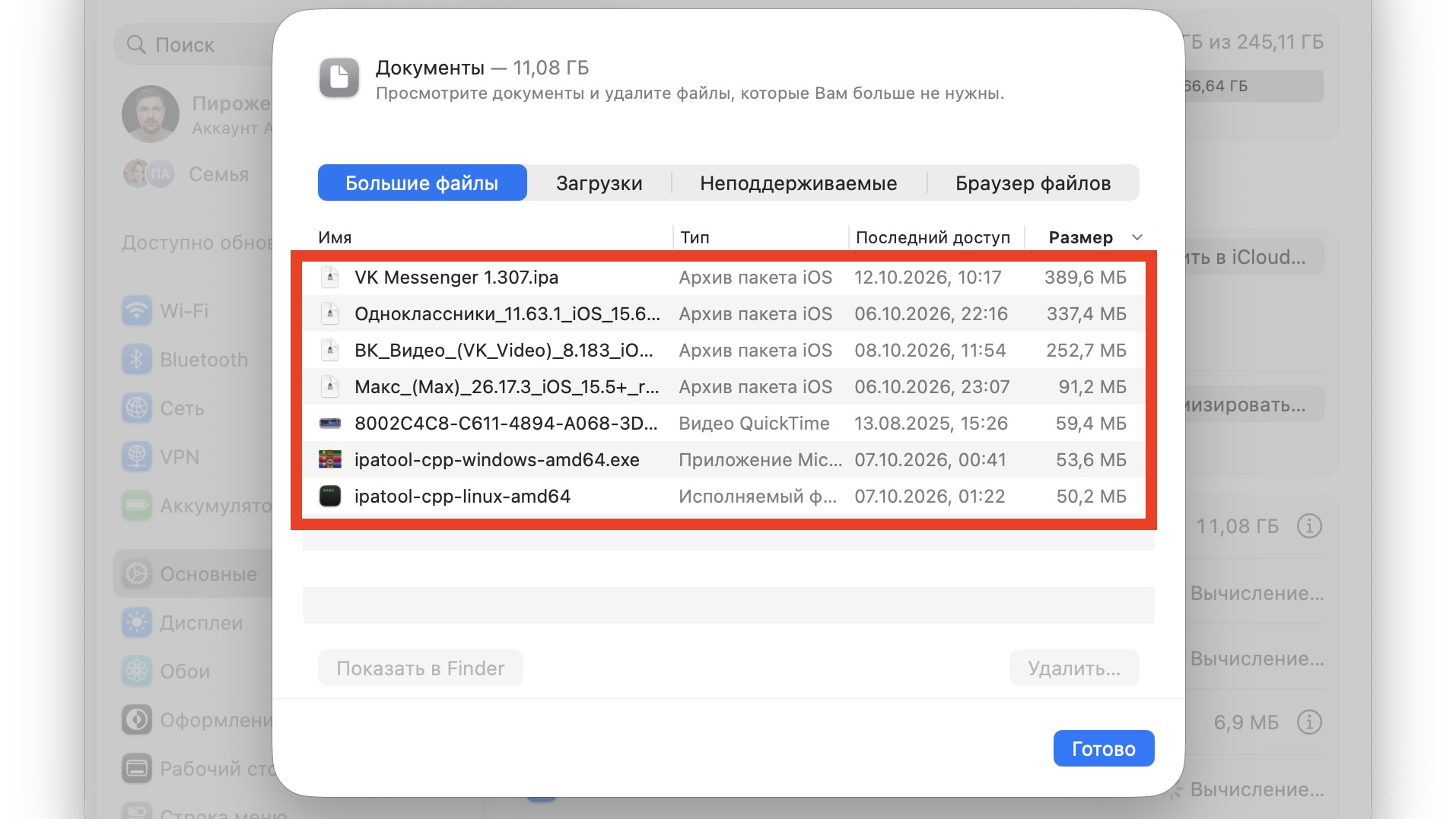
Task: Toggle sort order chevron on Размер column
Action: click(x=1137, y=237)
